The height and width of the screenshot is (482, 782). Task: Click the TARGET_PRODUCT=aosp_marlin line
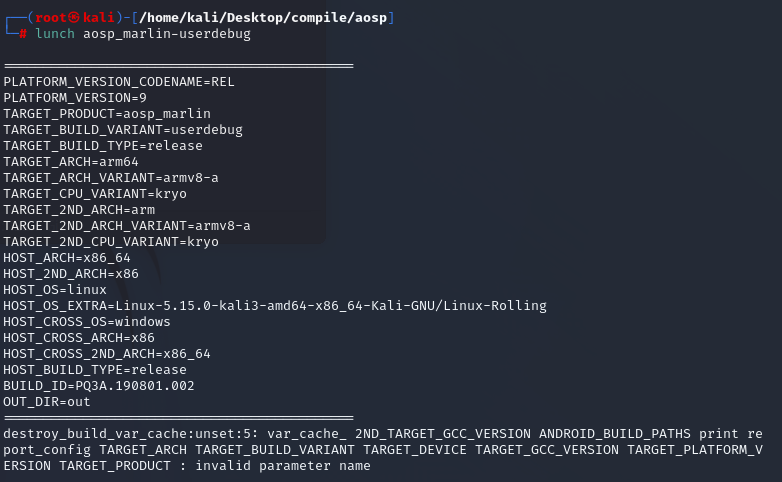click(x=107, y=114)
